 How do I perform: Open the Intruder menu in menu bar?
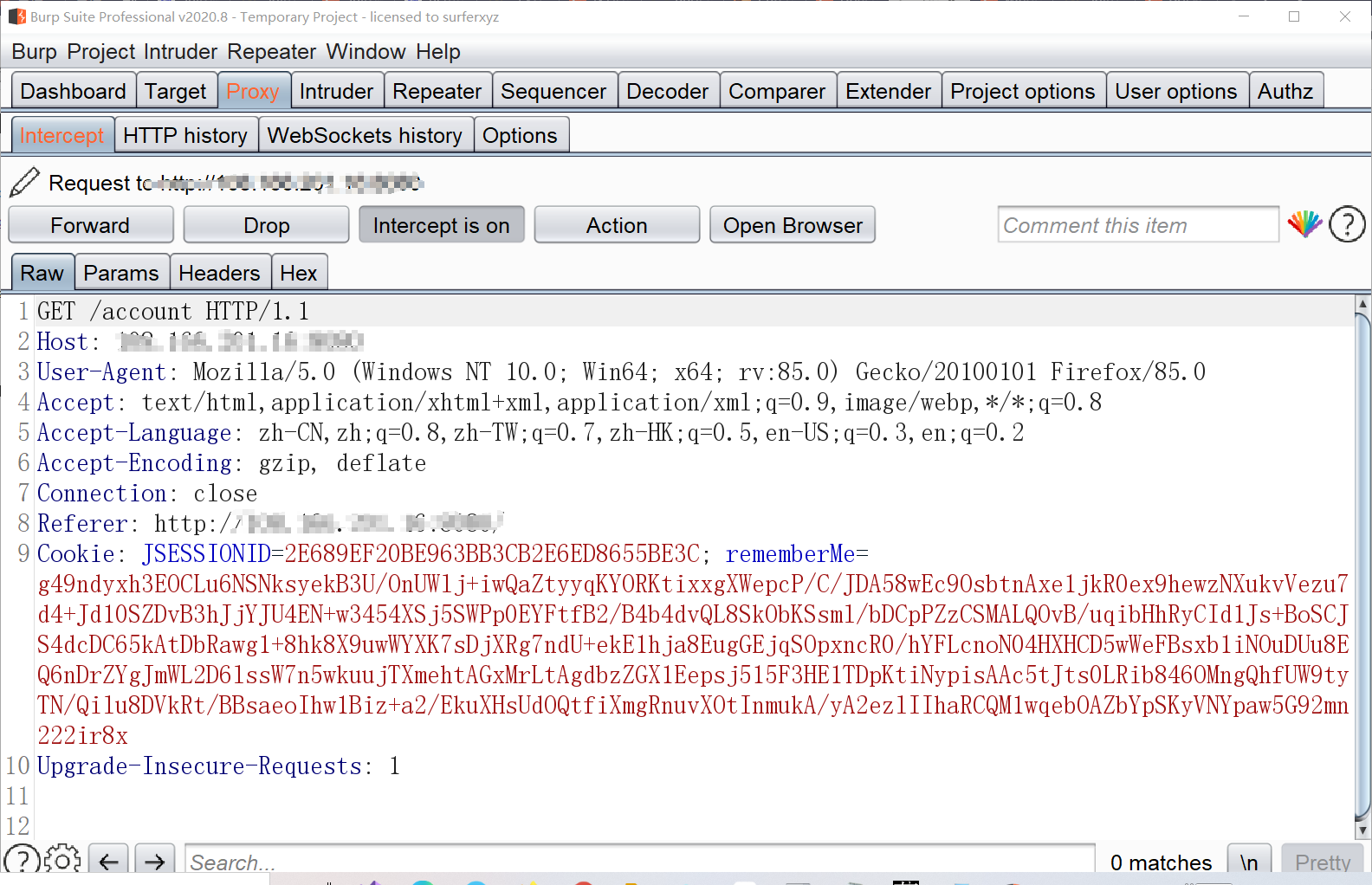tap(180, 52)
